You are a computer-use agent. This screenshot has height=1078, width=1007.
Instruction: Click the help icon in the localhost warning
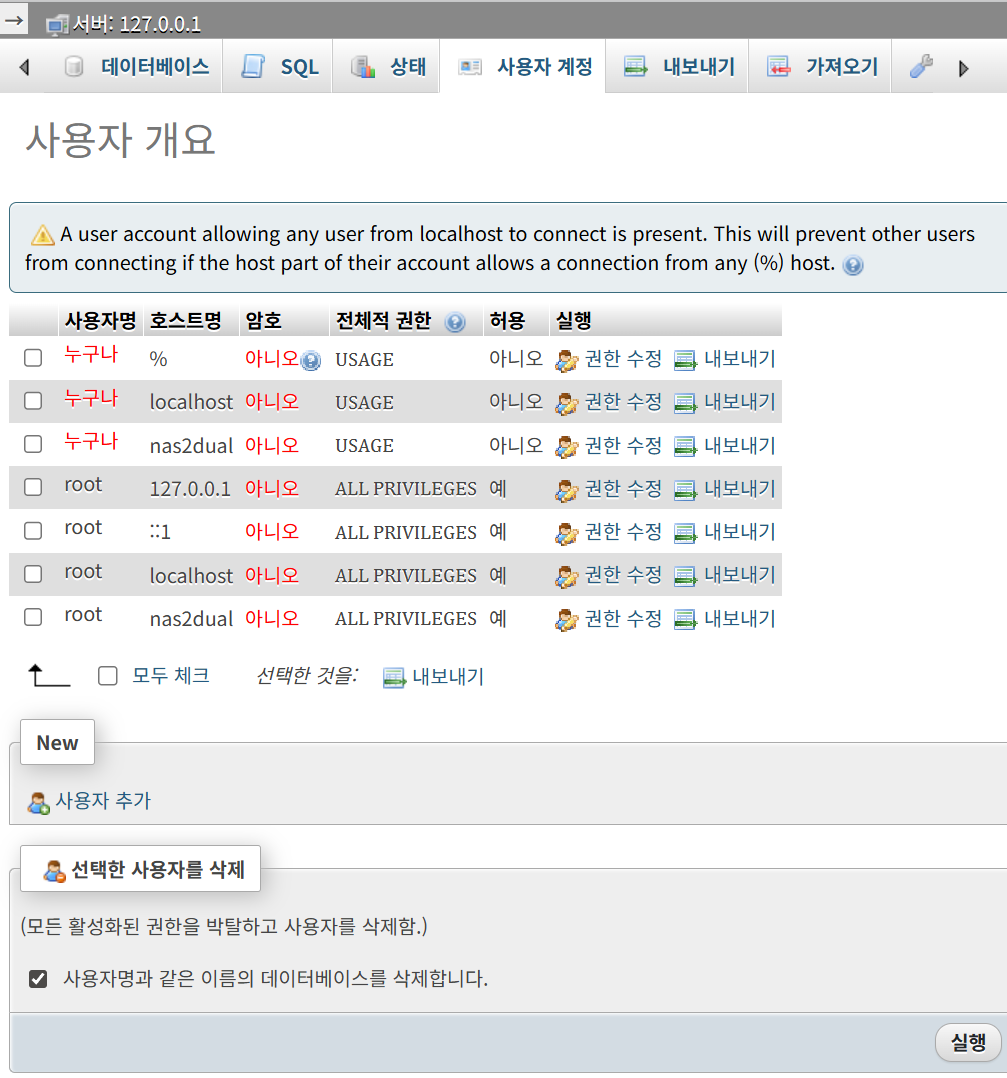click(x=851, y=266)
